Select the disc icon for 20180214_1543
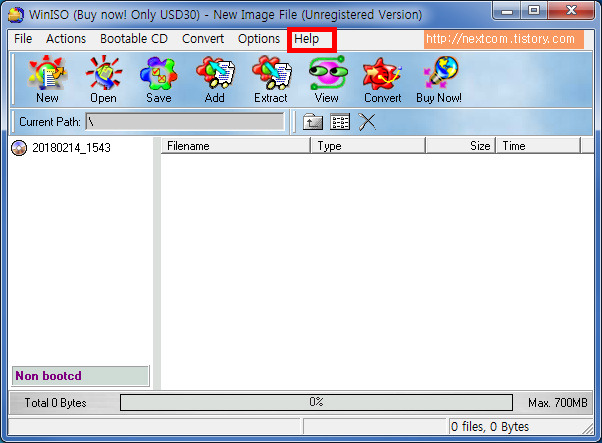Image resolution: width=602 pixels, height=443 pixels. pos(19,148)
